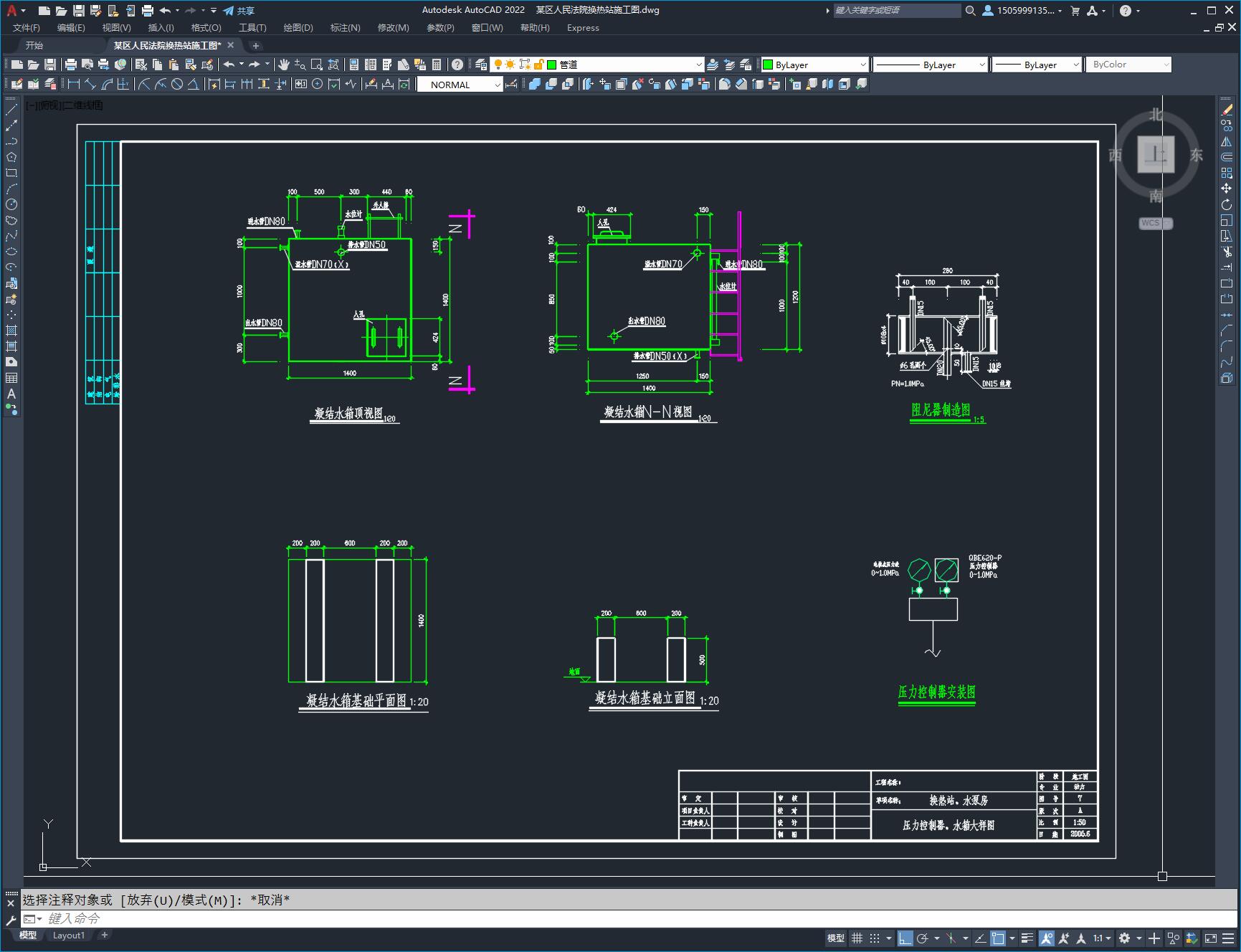1241x952 pixels.
Task: Toggle annotation visibility in the status bar
Action: coord(1047,938)
